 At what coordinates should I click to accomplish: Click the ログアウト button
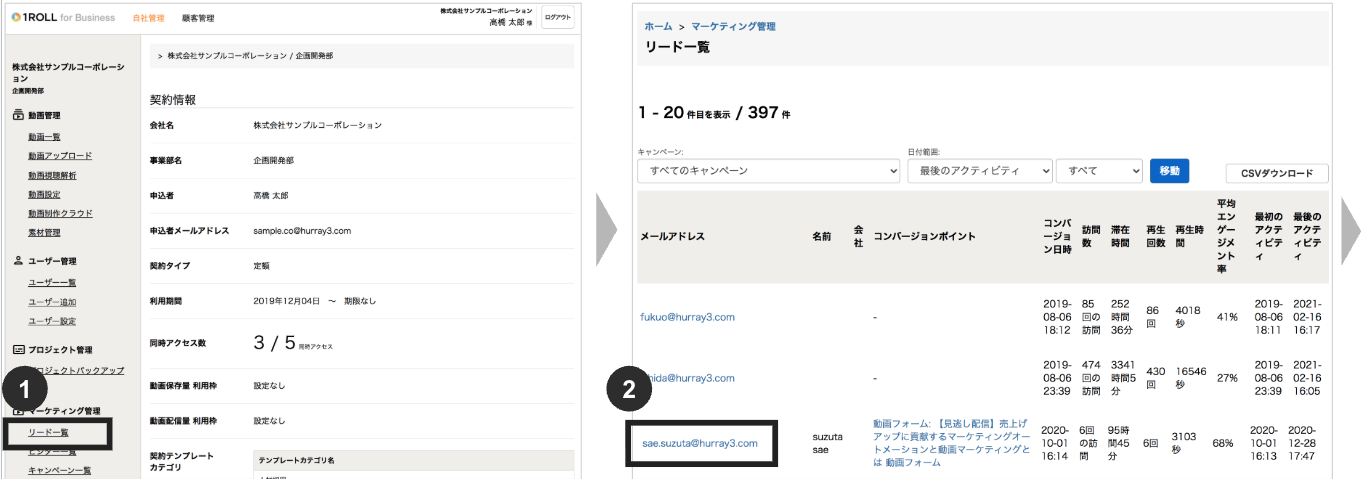(557, 17)
